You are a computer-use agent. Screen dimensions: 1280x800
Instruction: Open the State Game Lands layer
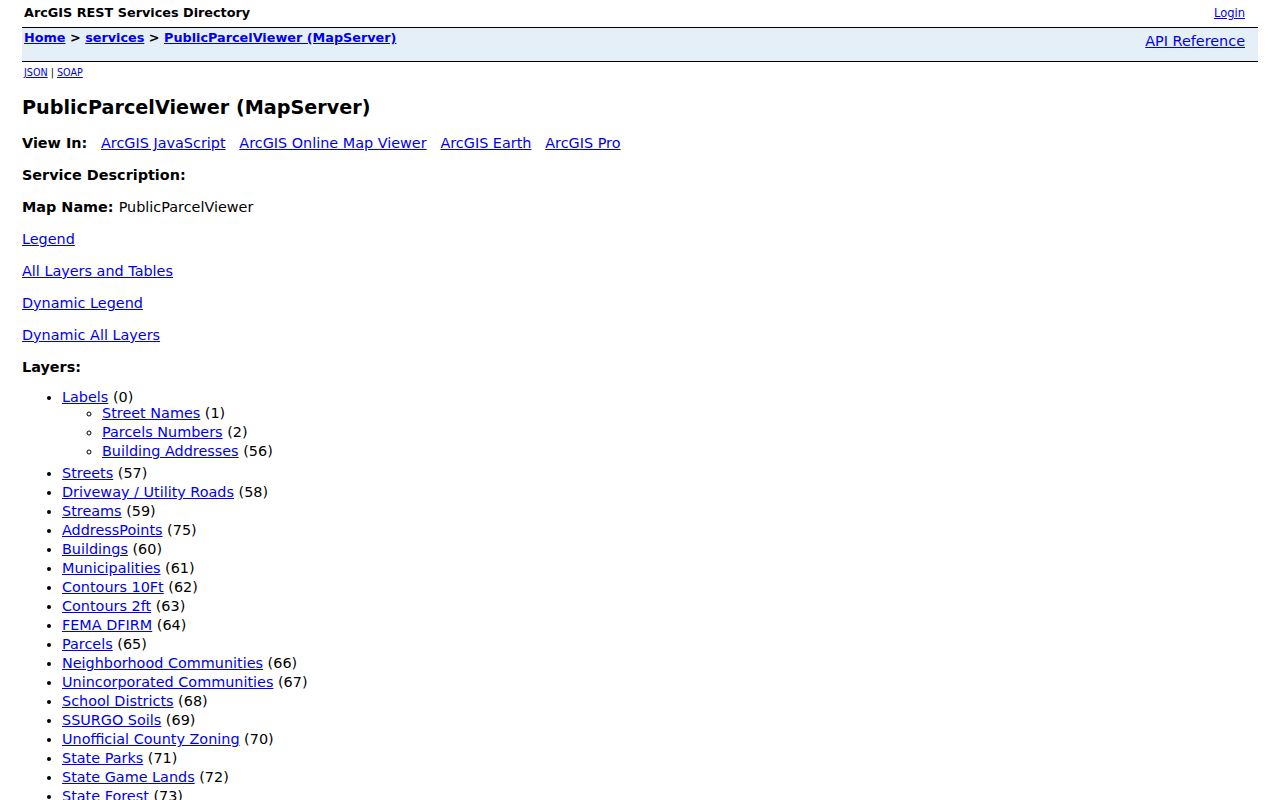[128, 777]
